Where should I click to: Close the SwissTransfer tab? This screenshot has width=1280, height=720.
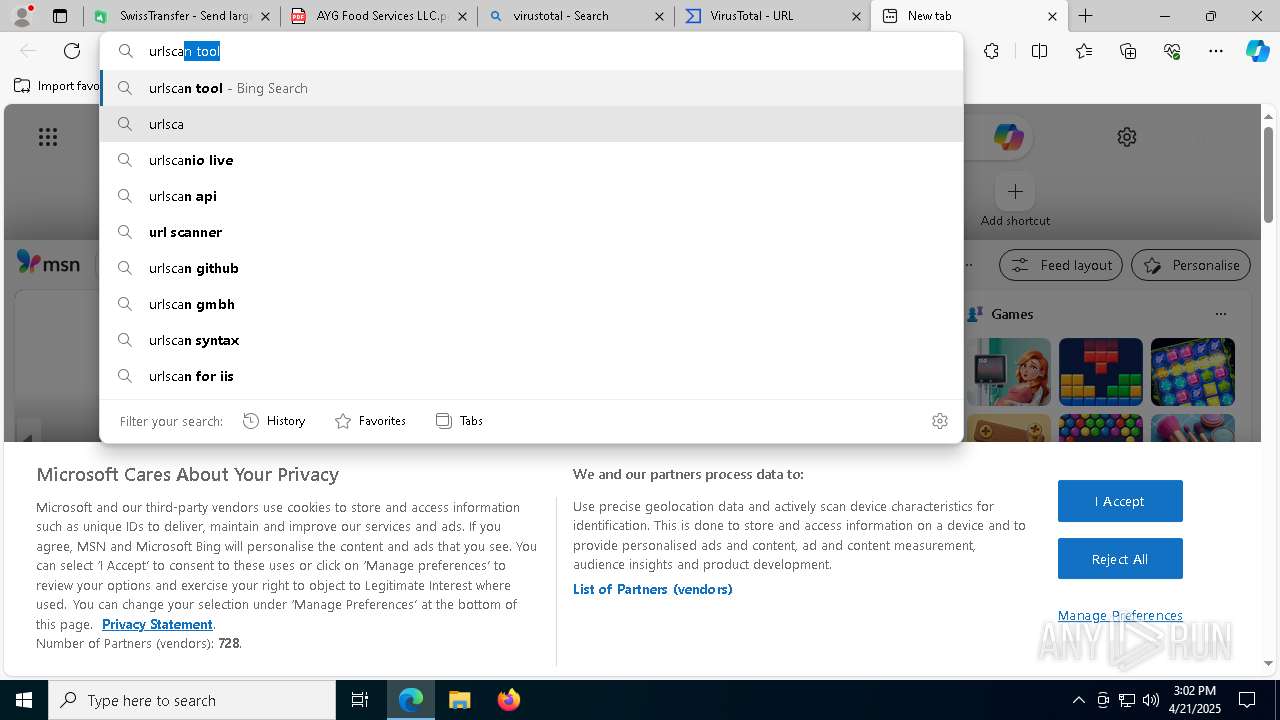(x=265, y=16)
